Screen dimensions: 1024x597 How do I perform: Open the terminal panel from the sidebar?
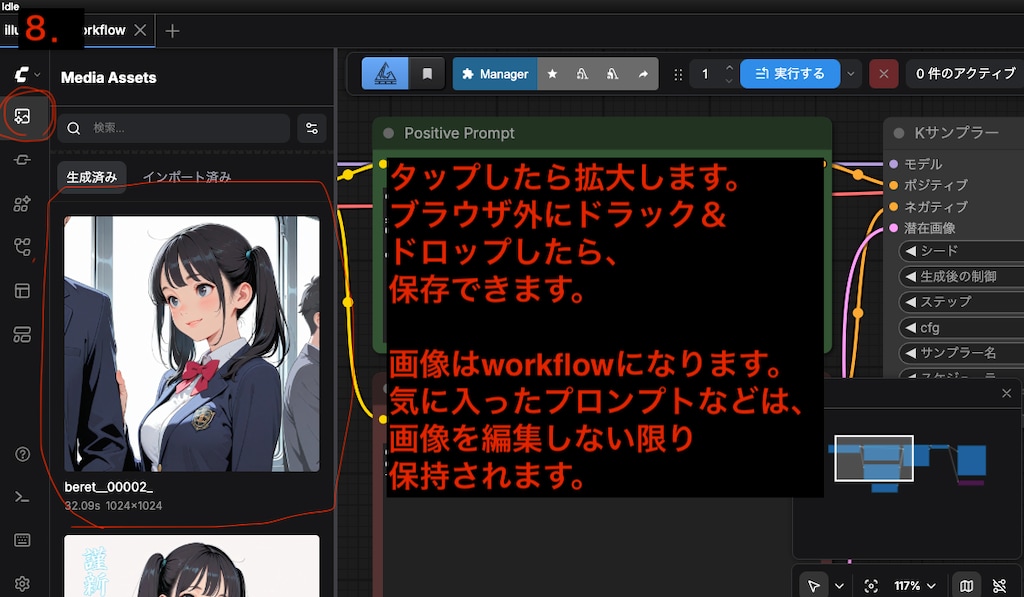[x=22, y=496]
